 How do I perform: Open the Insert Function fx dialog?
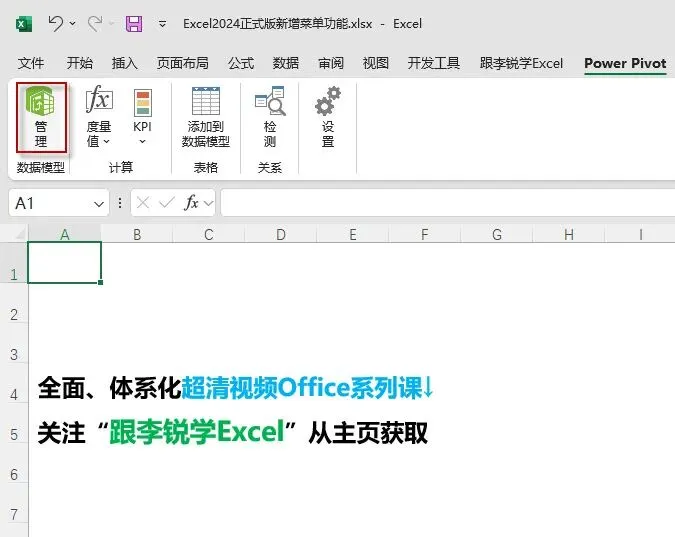tap(192, 202)
